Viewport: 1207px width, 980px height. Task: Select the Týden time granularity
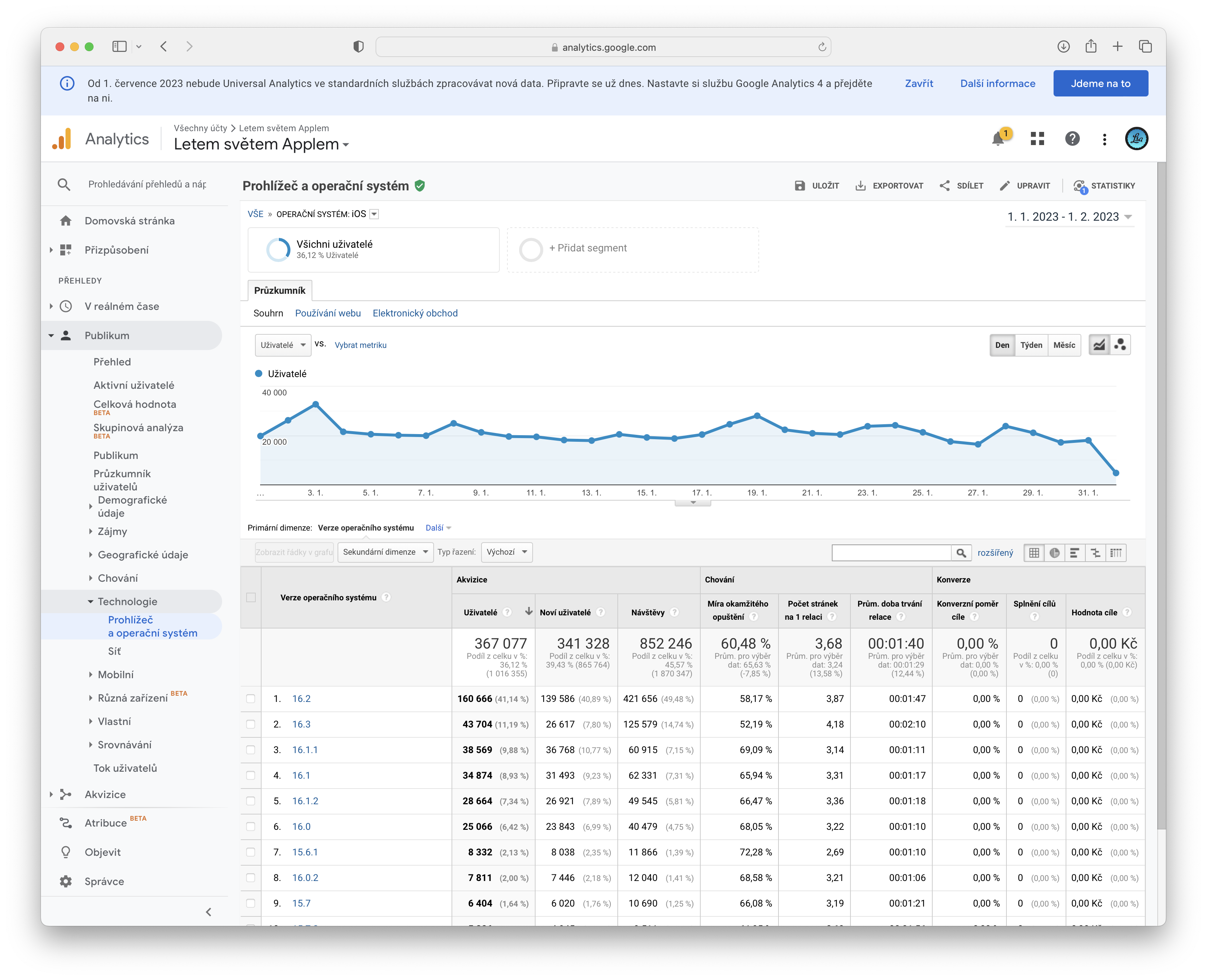point(1031,345)
